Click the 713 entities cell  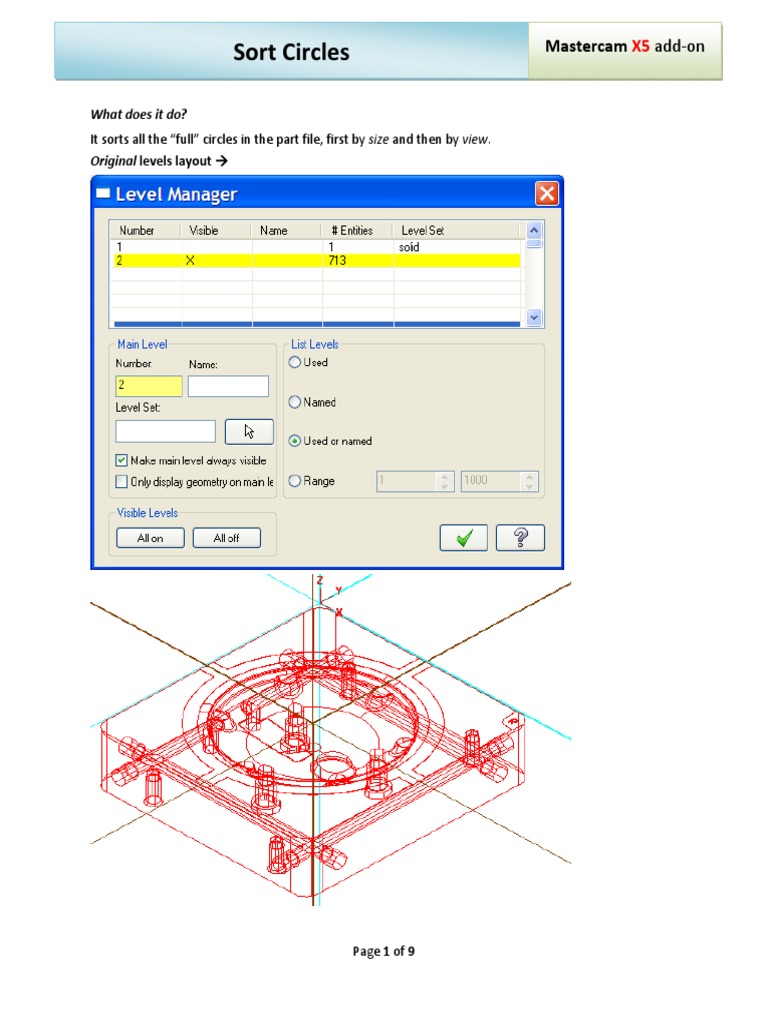[x=358, y=260]
